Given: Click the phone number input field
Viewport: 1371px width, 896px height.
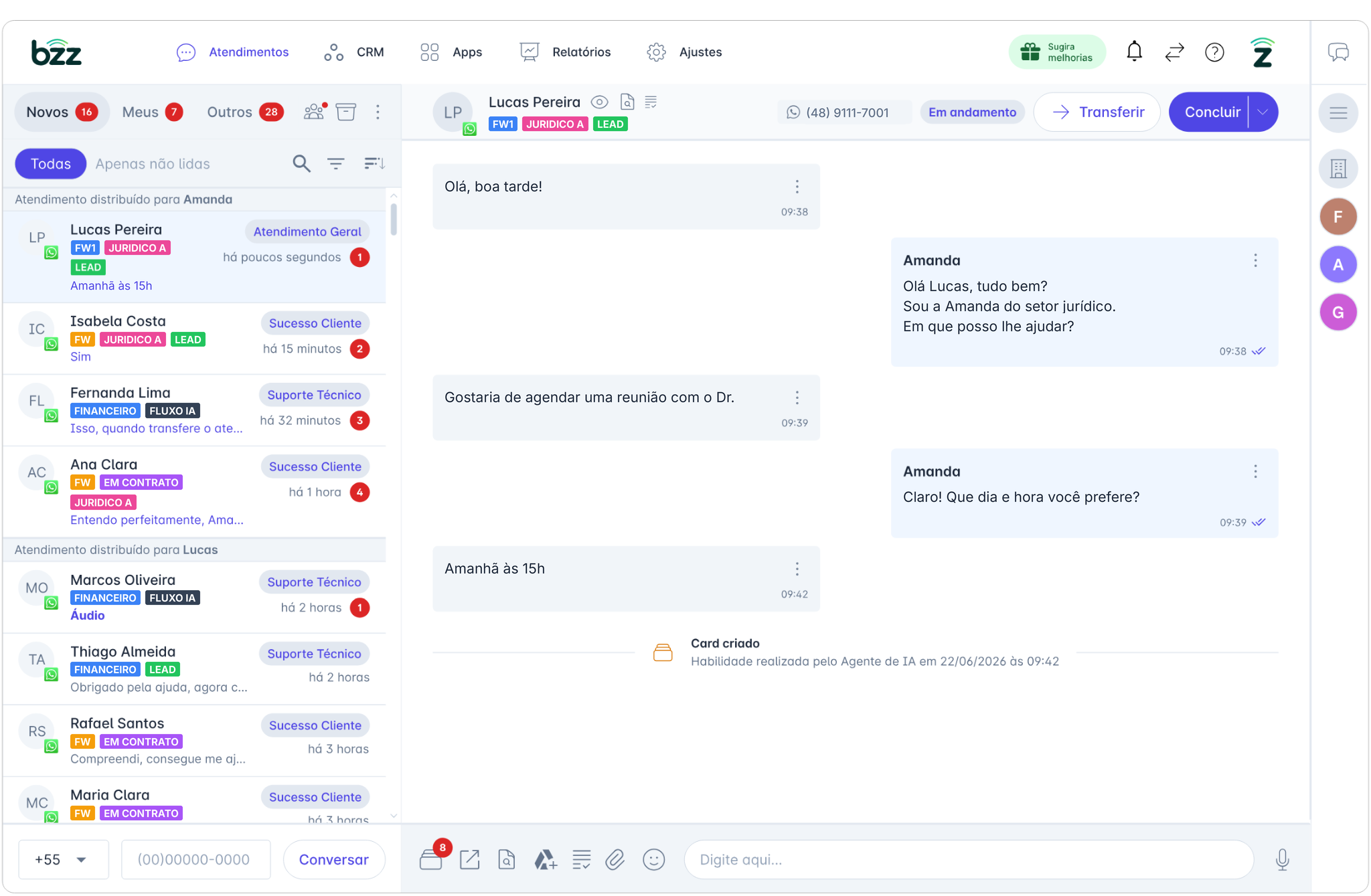Looking at the screenshot, I should [196, 860].
